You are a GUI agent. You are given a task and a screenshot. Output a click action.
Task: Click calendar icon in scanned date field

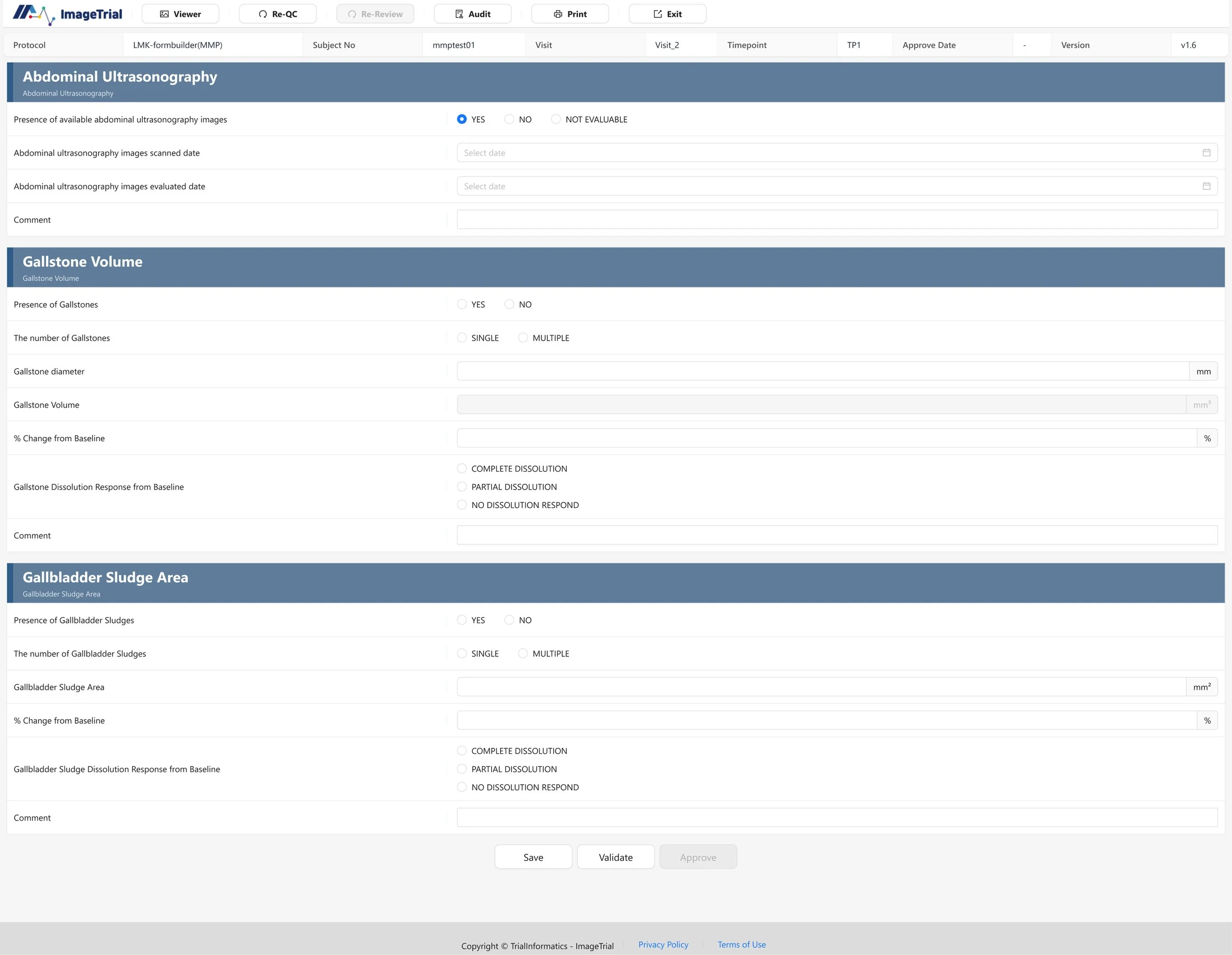pyautogui.click(x=1207, y=153)
